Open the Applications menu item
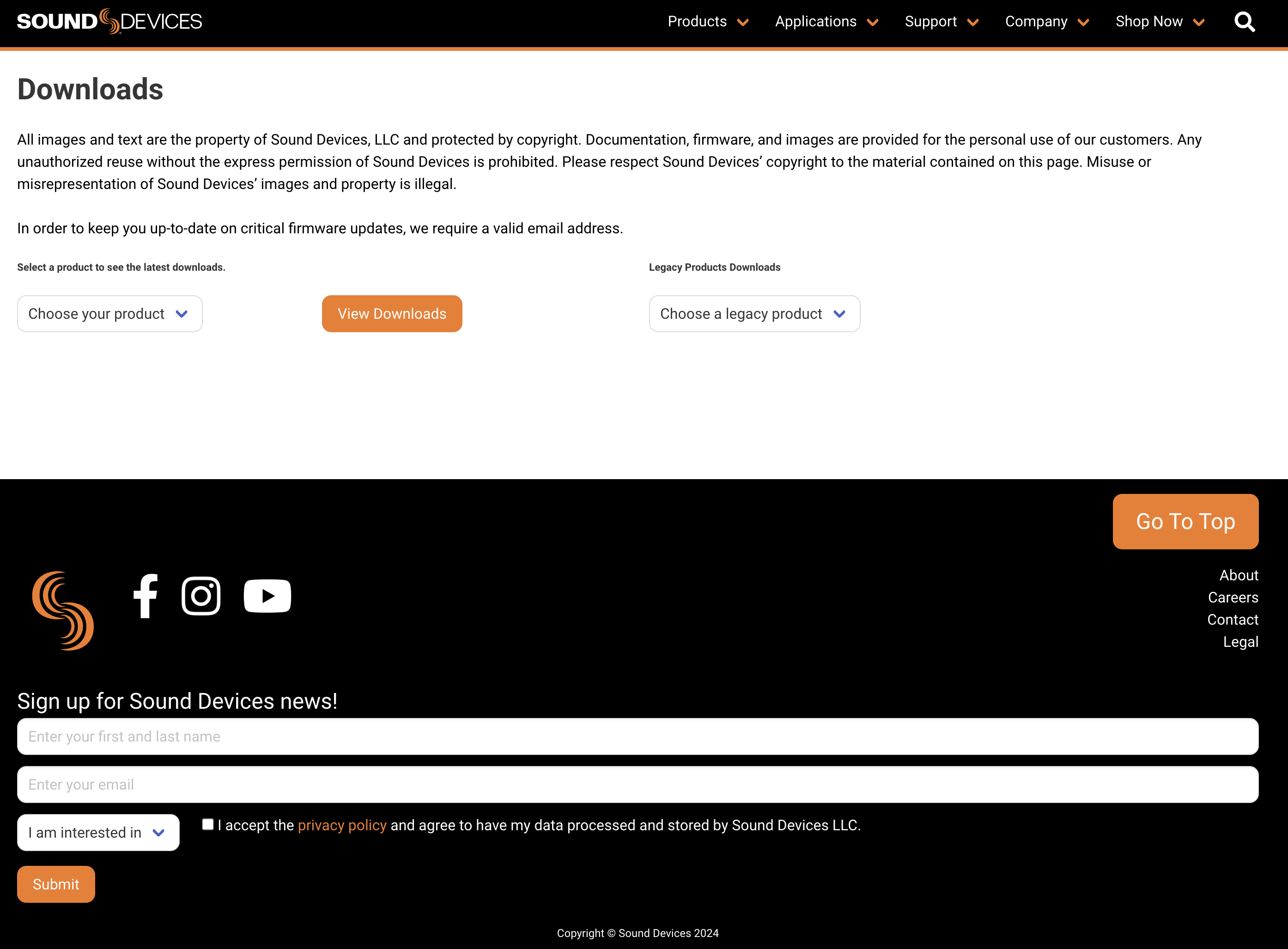Viewport: 1288px width, 949px height. click(825, 21)
